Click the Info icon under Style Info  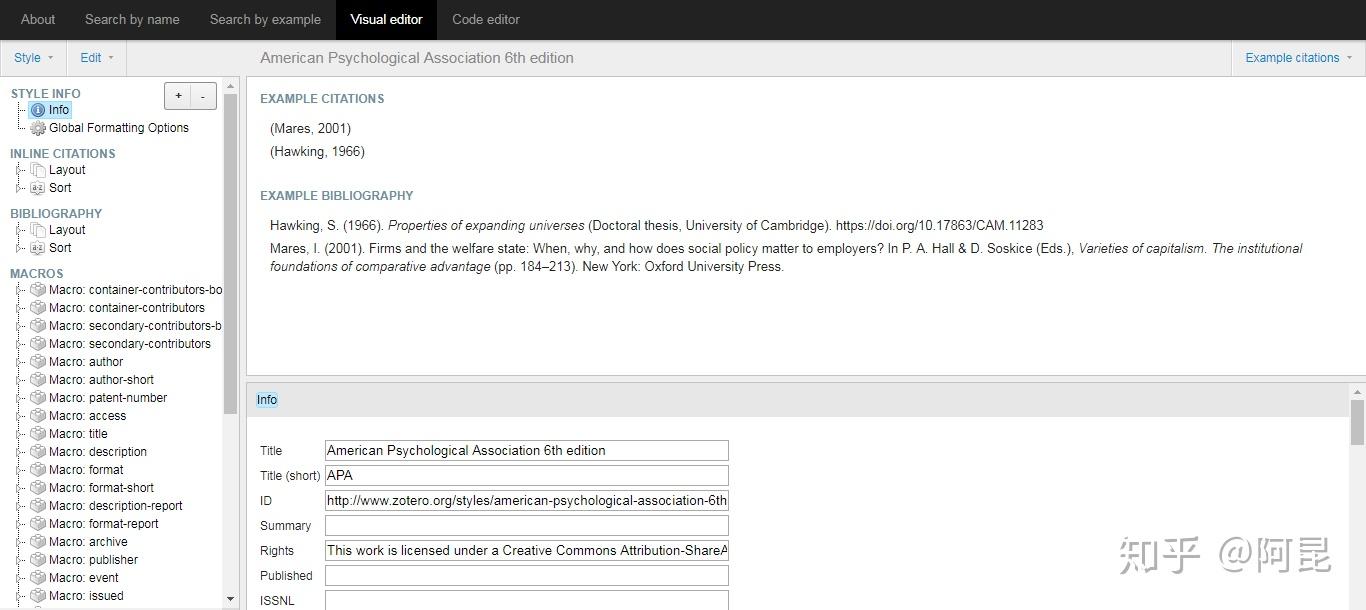(38, 110)
